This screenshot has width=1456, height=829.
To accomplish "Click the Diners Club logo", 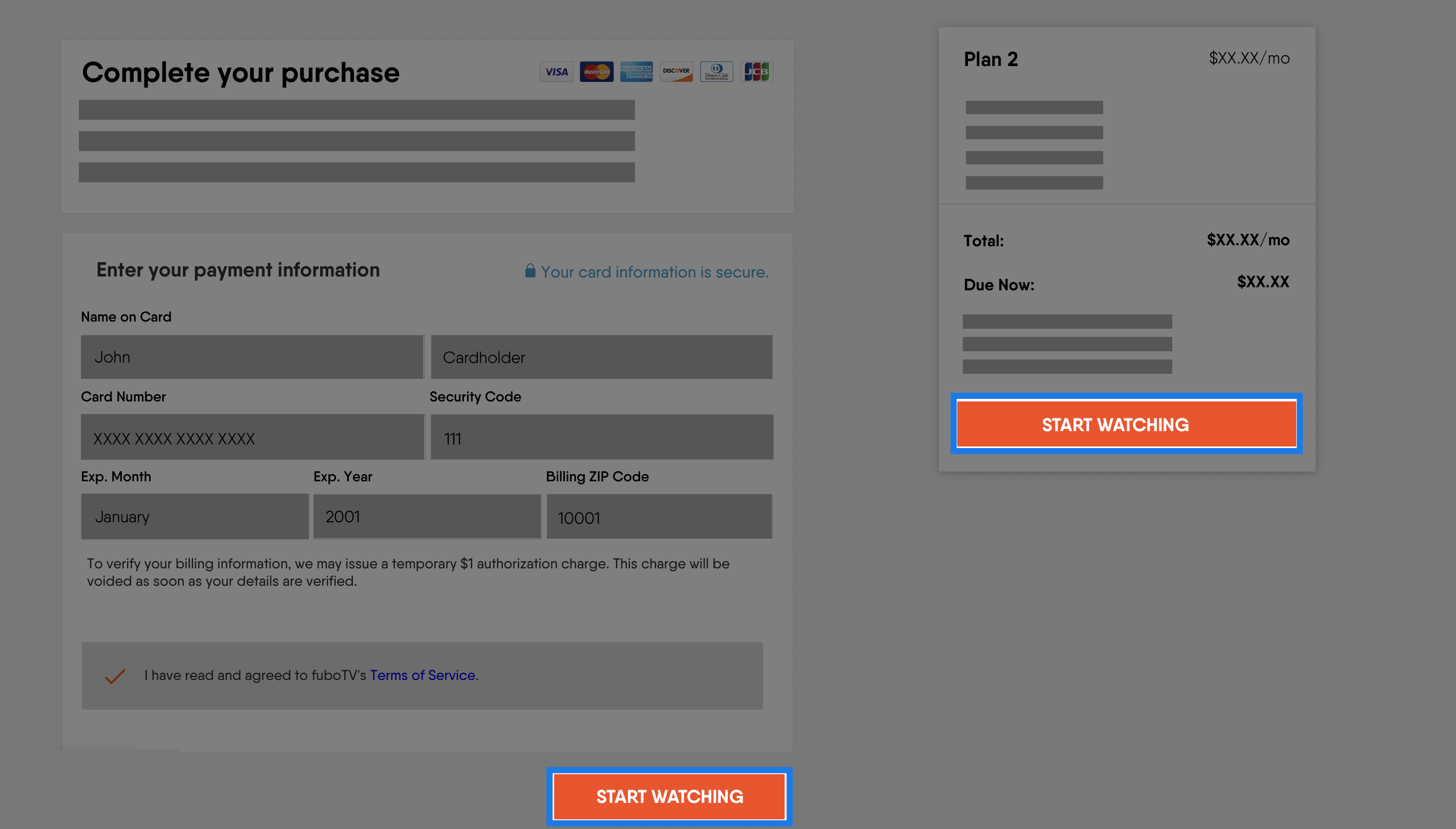I will 716,72.
